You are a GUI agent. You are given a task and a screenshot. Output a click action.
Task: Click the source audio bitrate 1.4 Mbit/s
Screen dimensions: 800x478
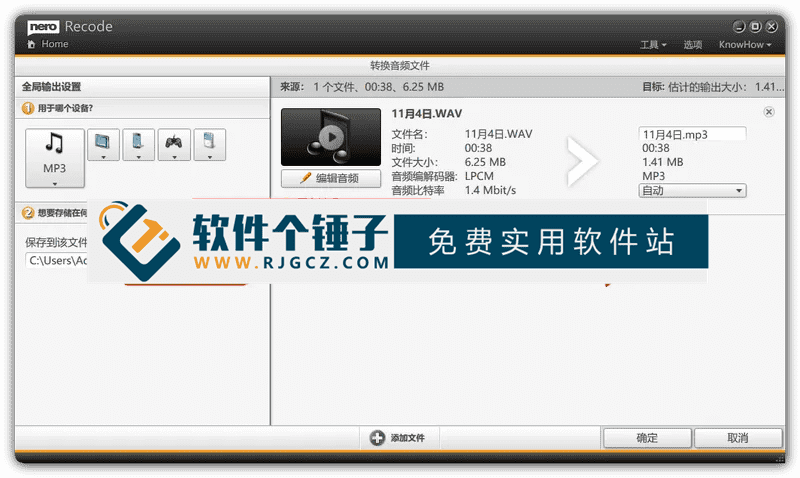point(490,190)
